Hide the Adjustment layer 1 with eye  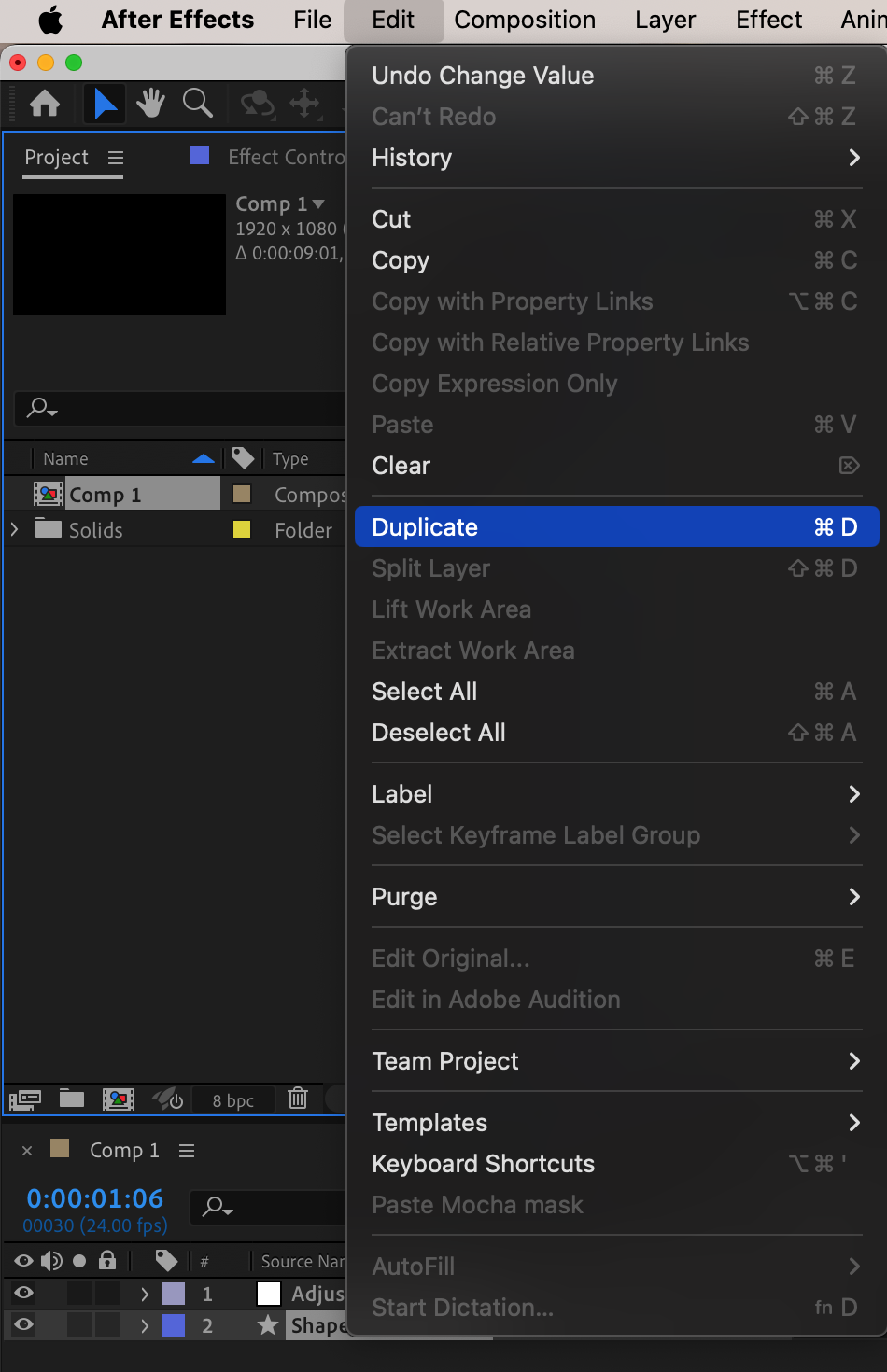click(x=24, y=1293)
